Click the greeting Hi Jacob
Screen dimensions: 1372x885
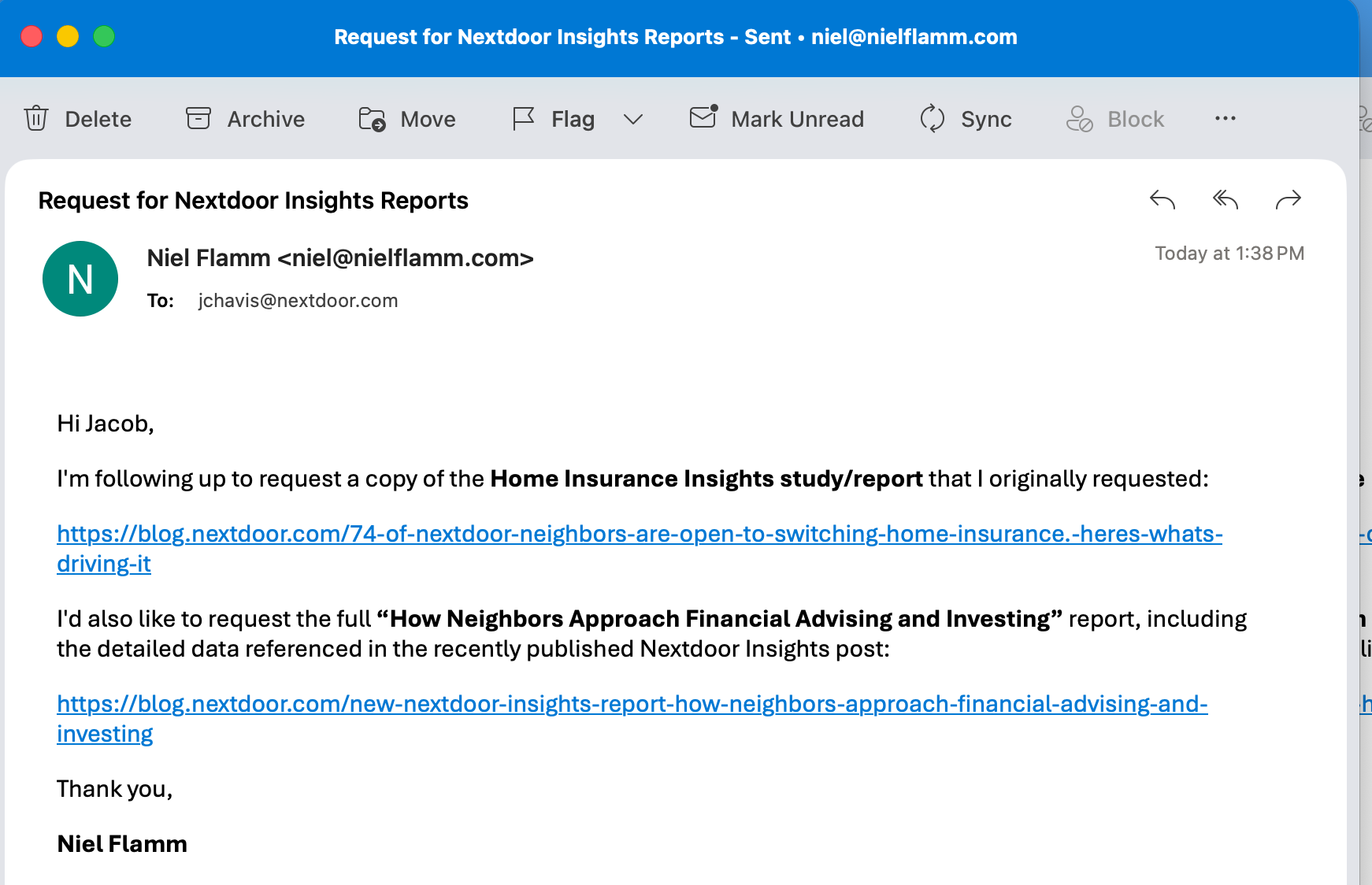coord(106,424)
